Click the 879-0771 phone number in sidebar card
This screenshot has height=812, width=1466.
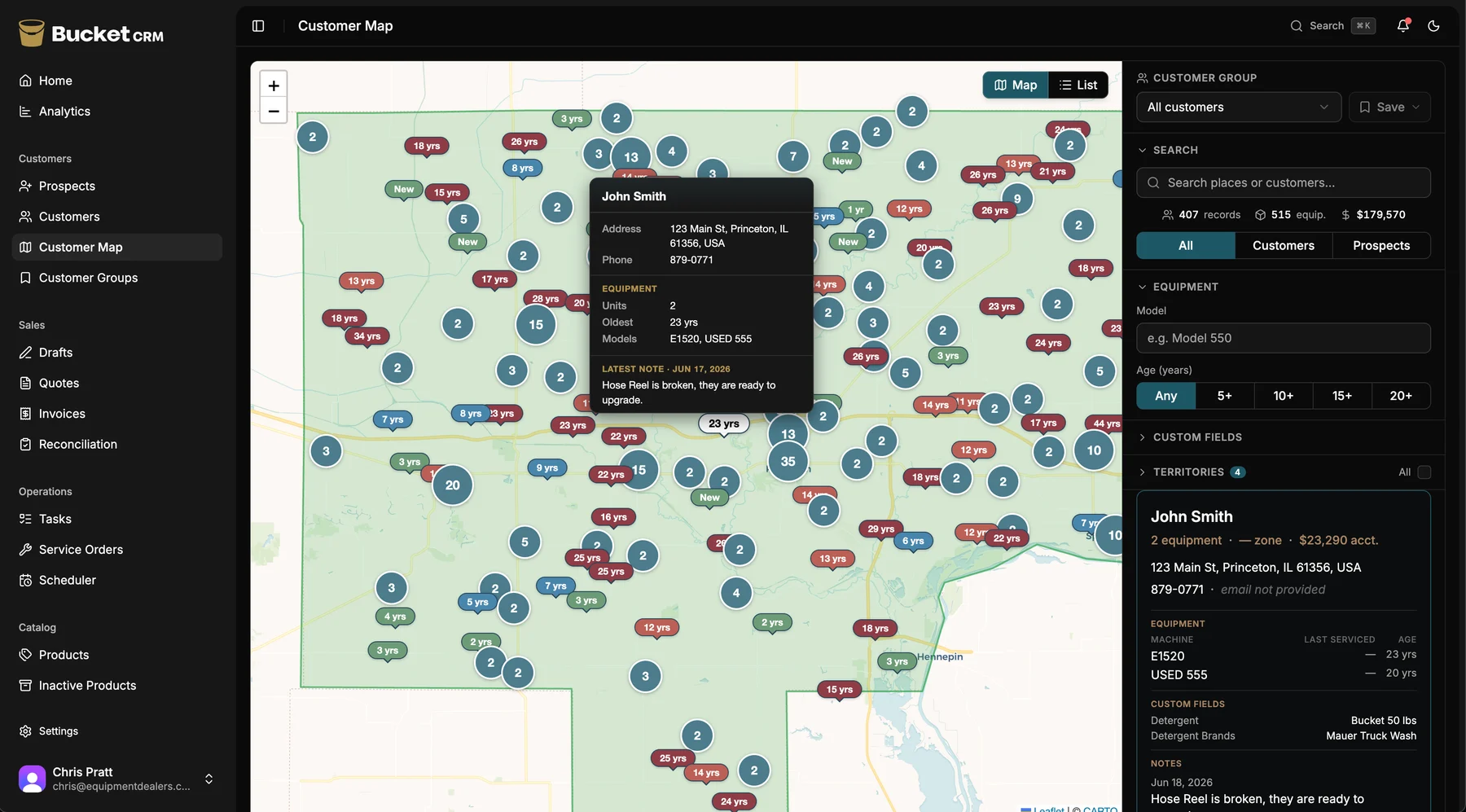pos(1177,590)
